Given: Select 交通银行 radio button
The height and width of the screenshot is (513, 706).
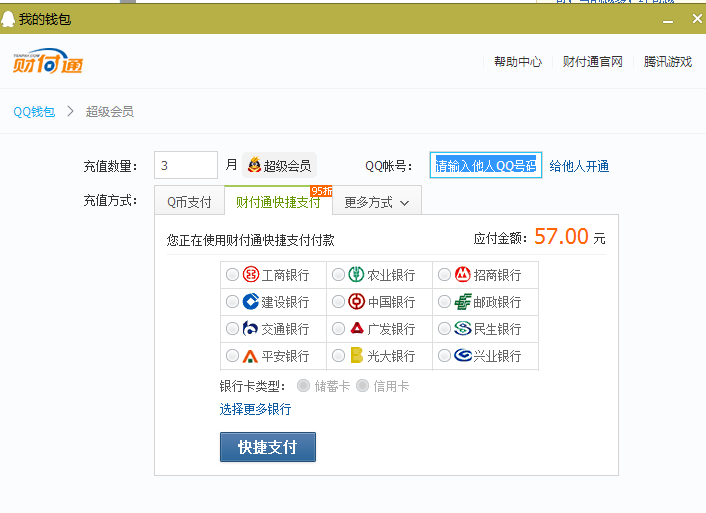Looking at the screenshot, I should [232, 328].
